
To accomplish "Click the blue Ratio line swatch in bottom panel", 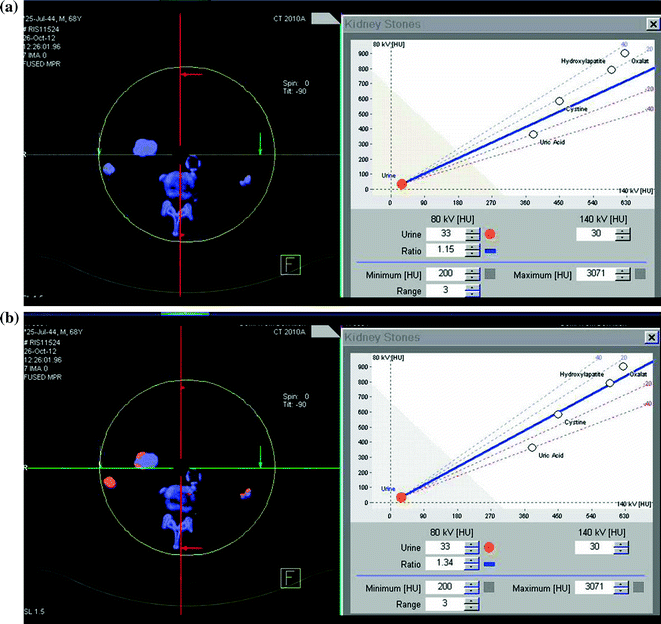I will pyautogui.click(x=490, y=564).
